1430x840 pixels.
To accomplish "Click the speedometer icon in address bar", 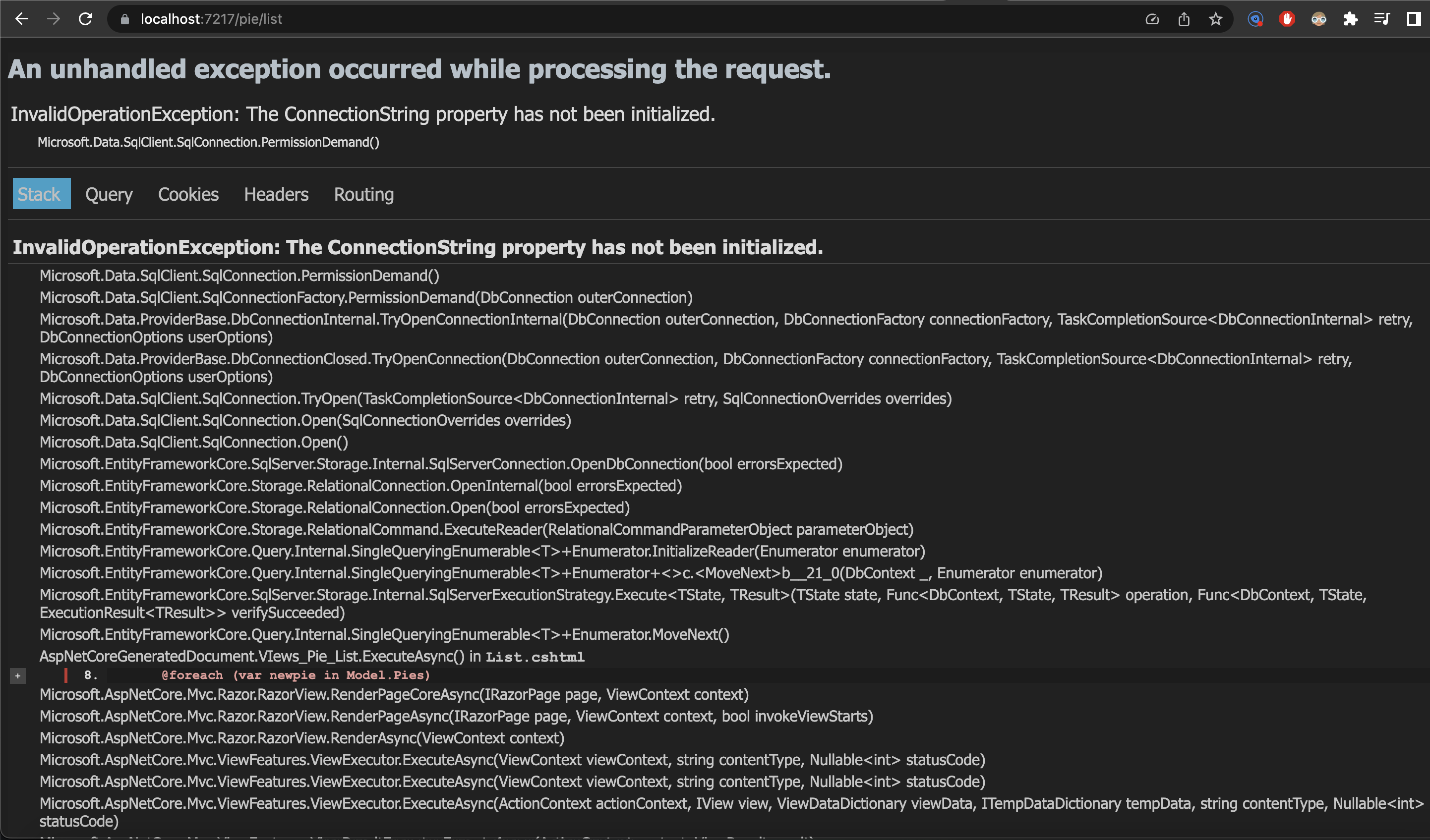I will point(1152,19).
